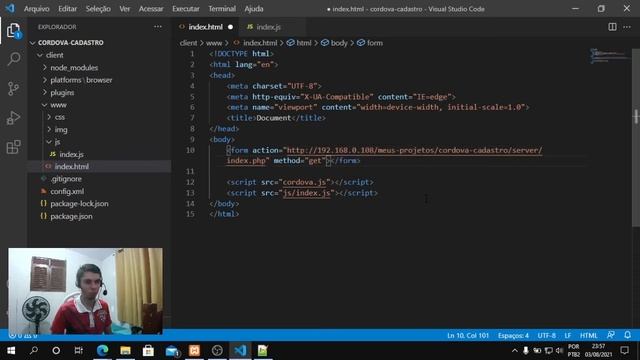
Task: Change HTML language mode in status bar
Action: (589, 336)
